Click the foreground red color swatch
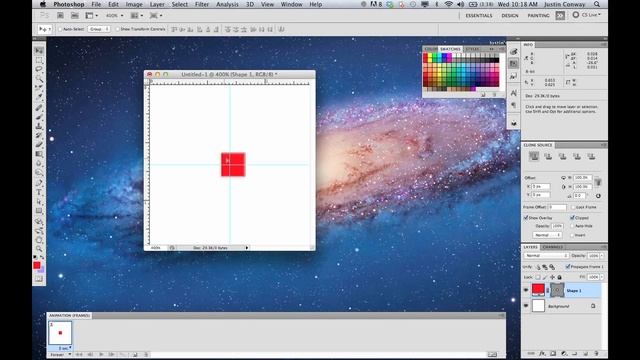The image size is (640, 360). click(37, 265)
